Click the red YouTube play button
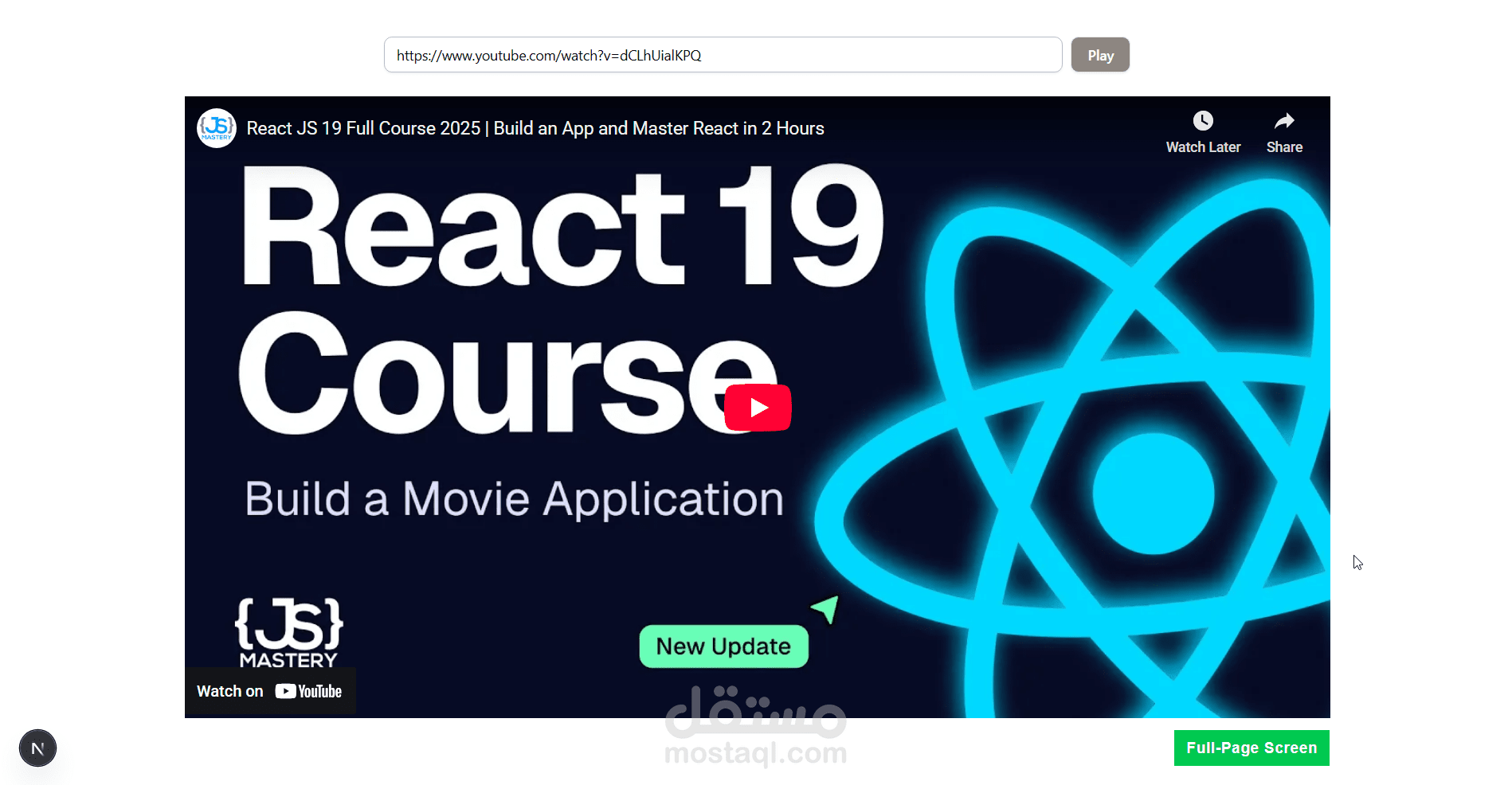 [x=758, y=408]
